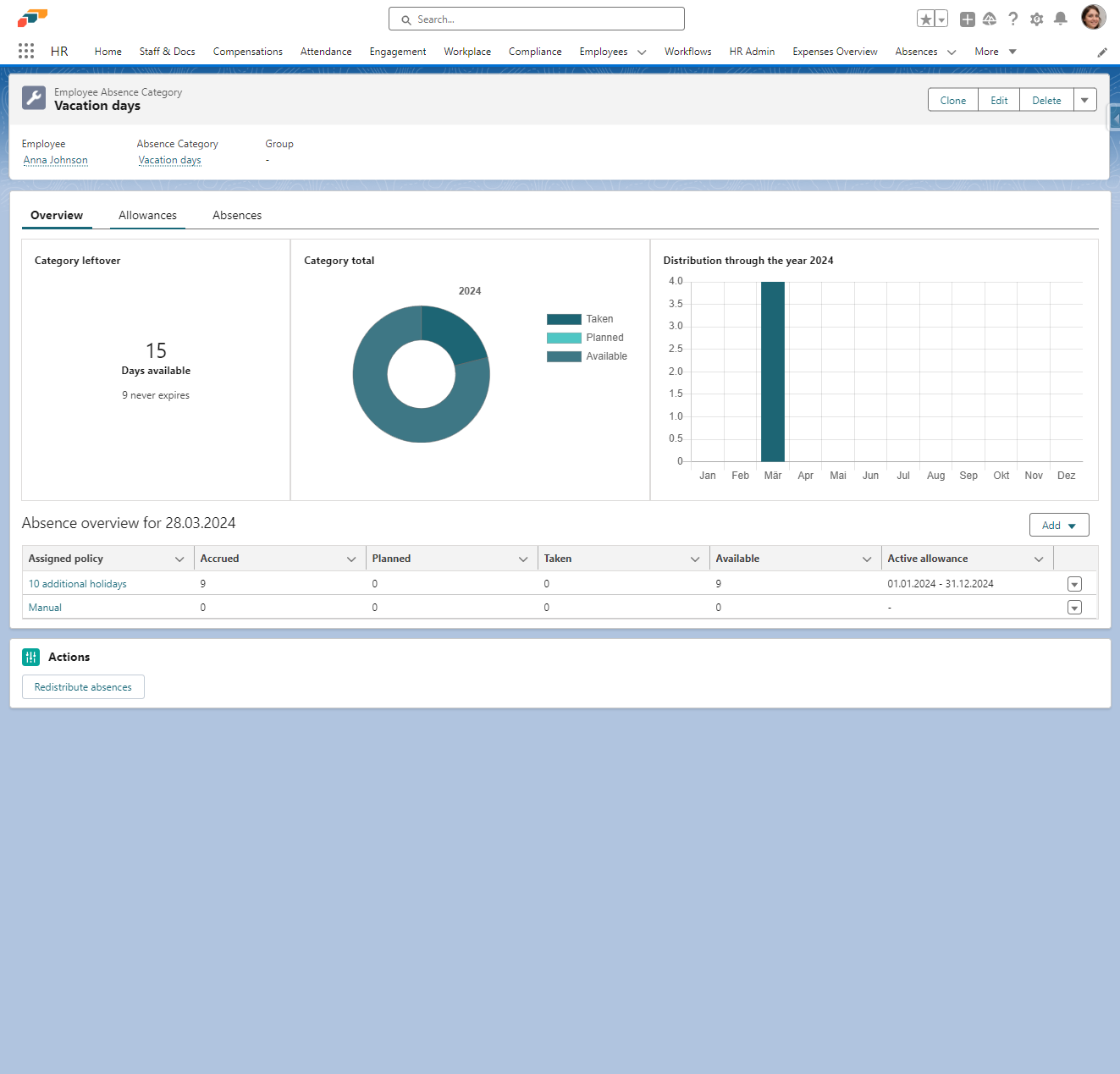Click the pencil edit navigation icon
The width and height of the screenshot is (1120, 1074).
pyautogui.click(x=1102, y=52)
